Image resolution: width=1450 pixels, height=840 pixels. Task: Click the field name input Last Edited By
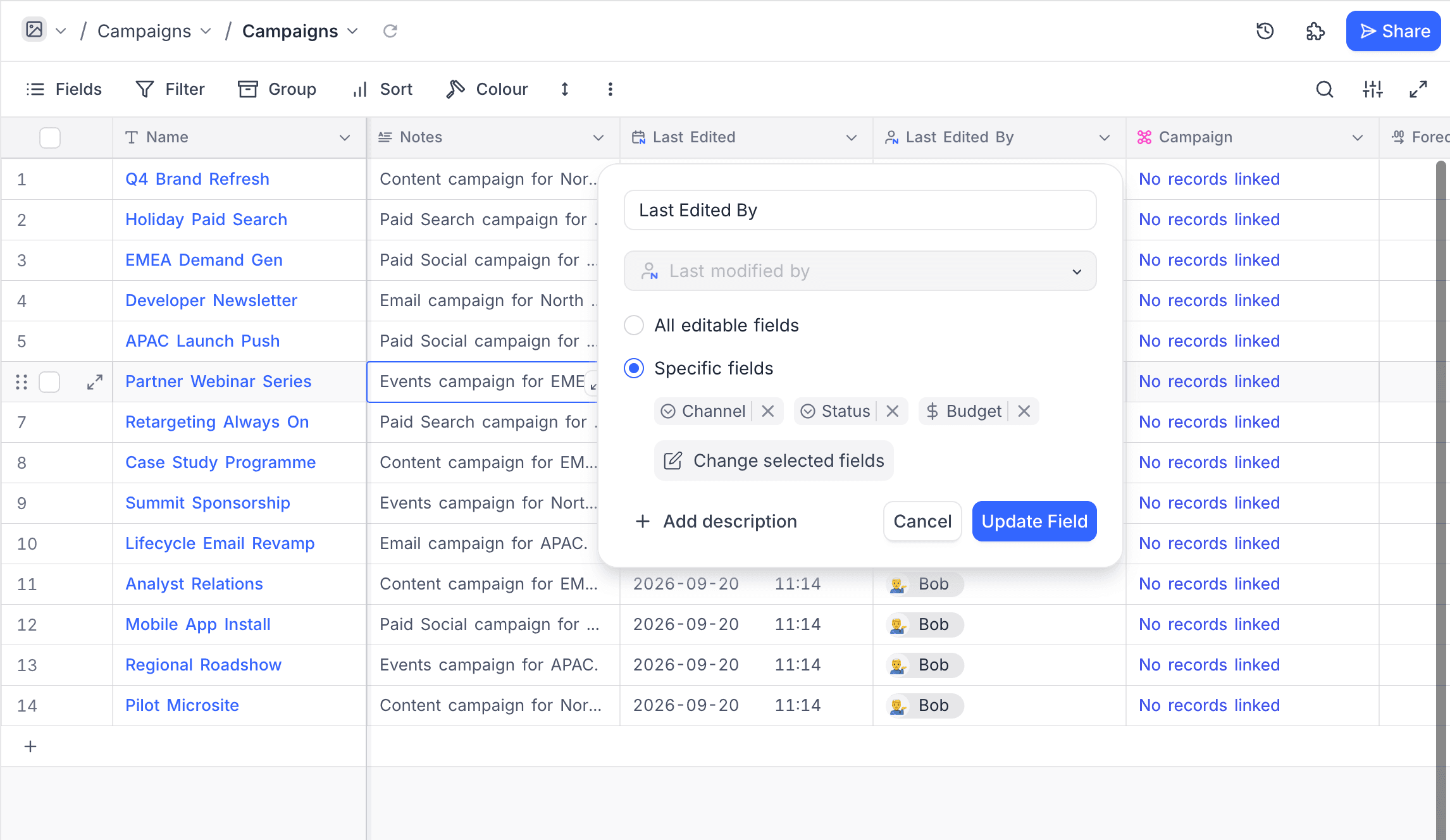pyautogui.click(x=860, y=210)
